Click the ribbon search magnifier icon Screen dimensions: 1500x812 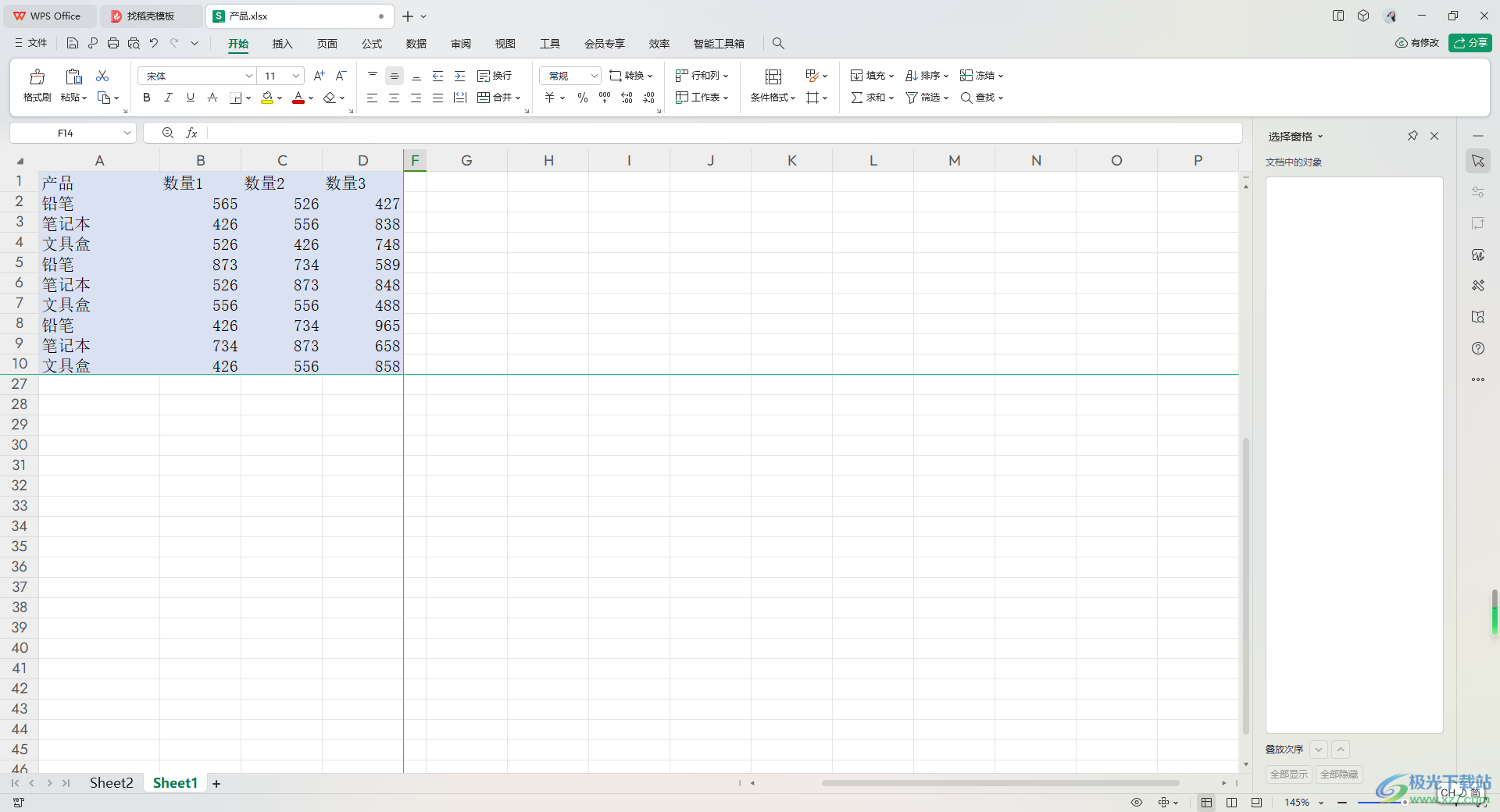[x=778, y=44]
